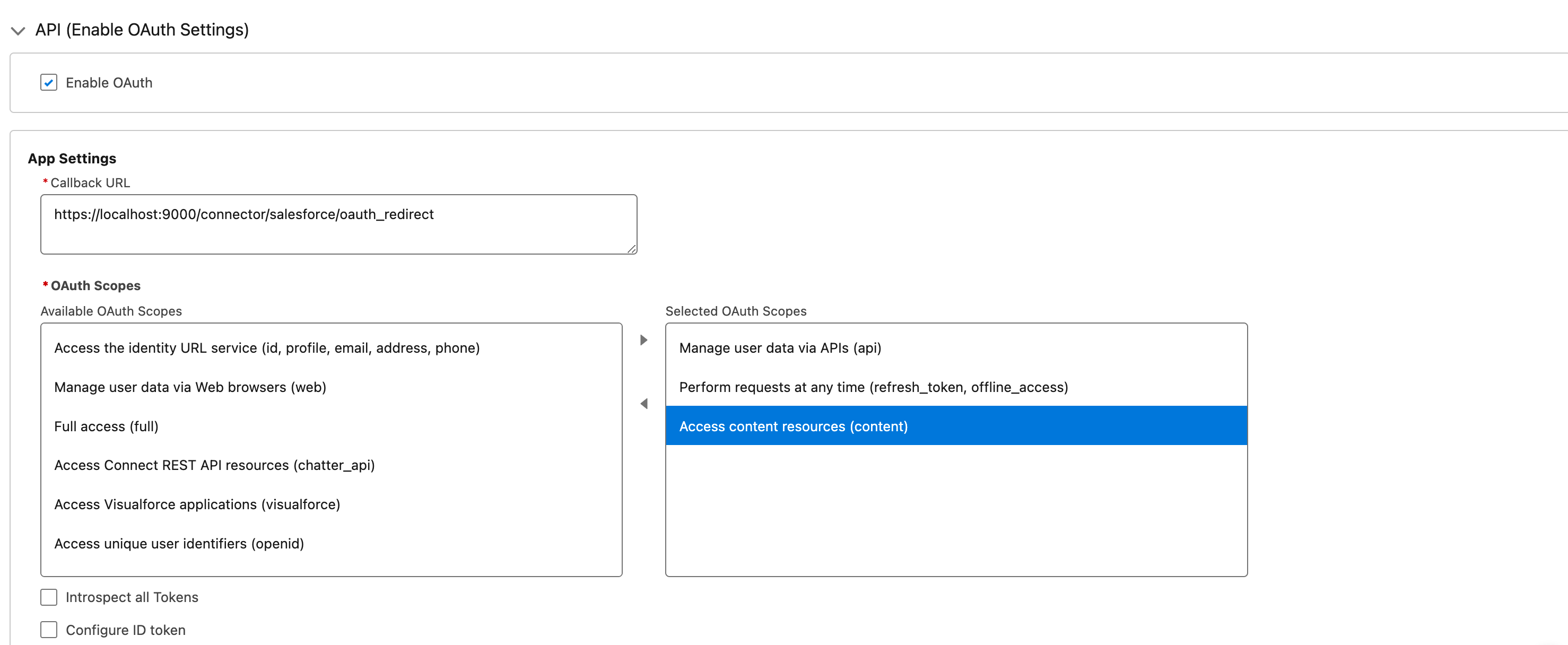This screenshot has width=1568, height=645.
Task: Select the Full access (full) scope
Action: tap(106, 426)
